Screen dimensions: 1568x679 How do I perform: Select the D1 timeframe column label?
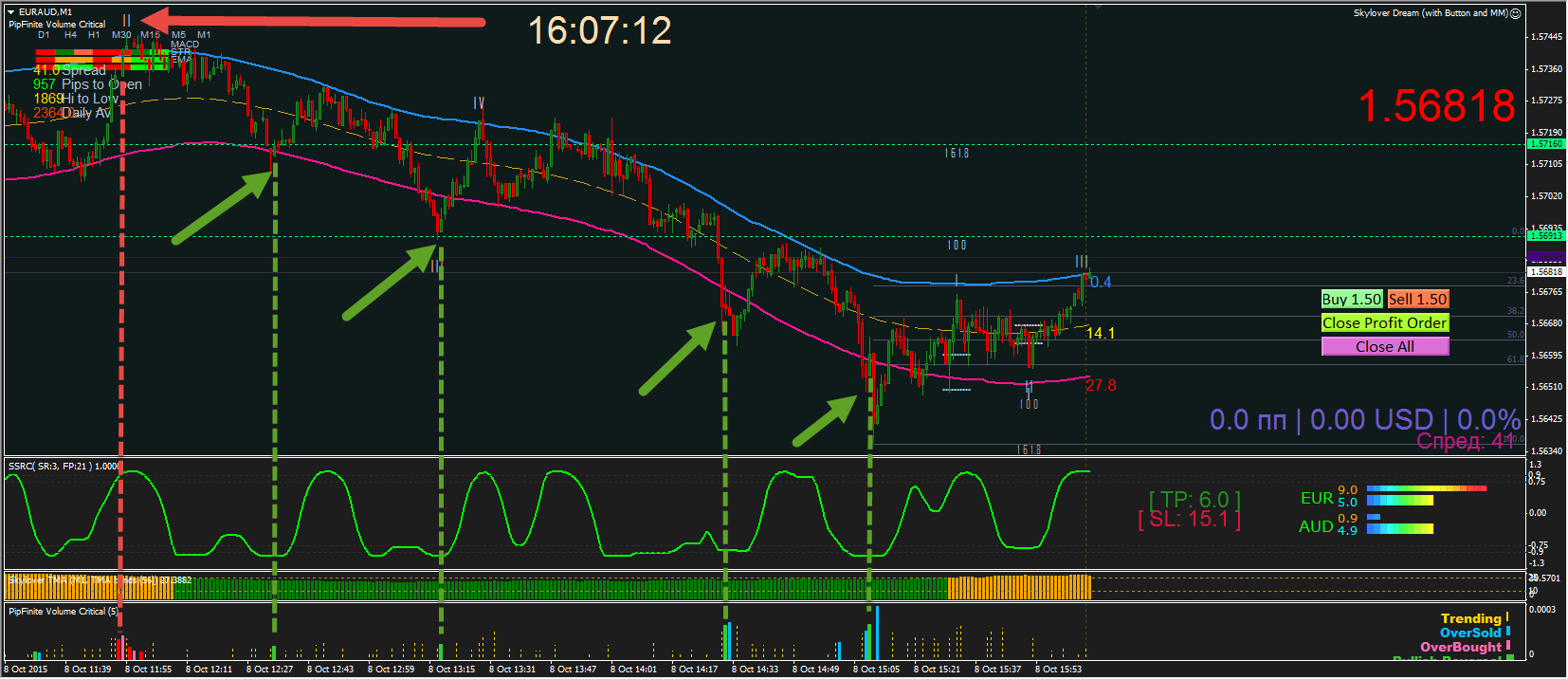click(44, 35)
